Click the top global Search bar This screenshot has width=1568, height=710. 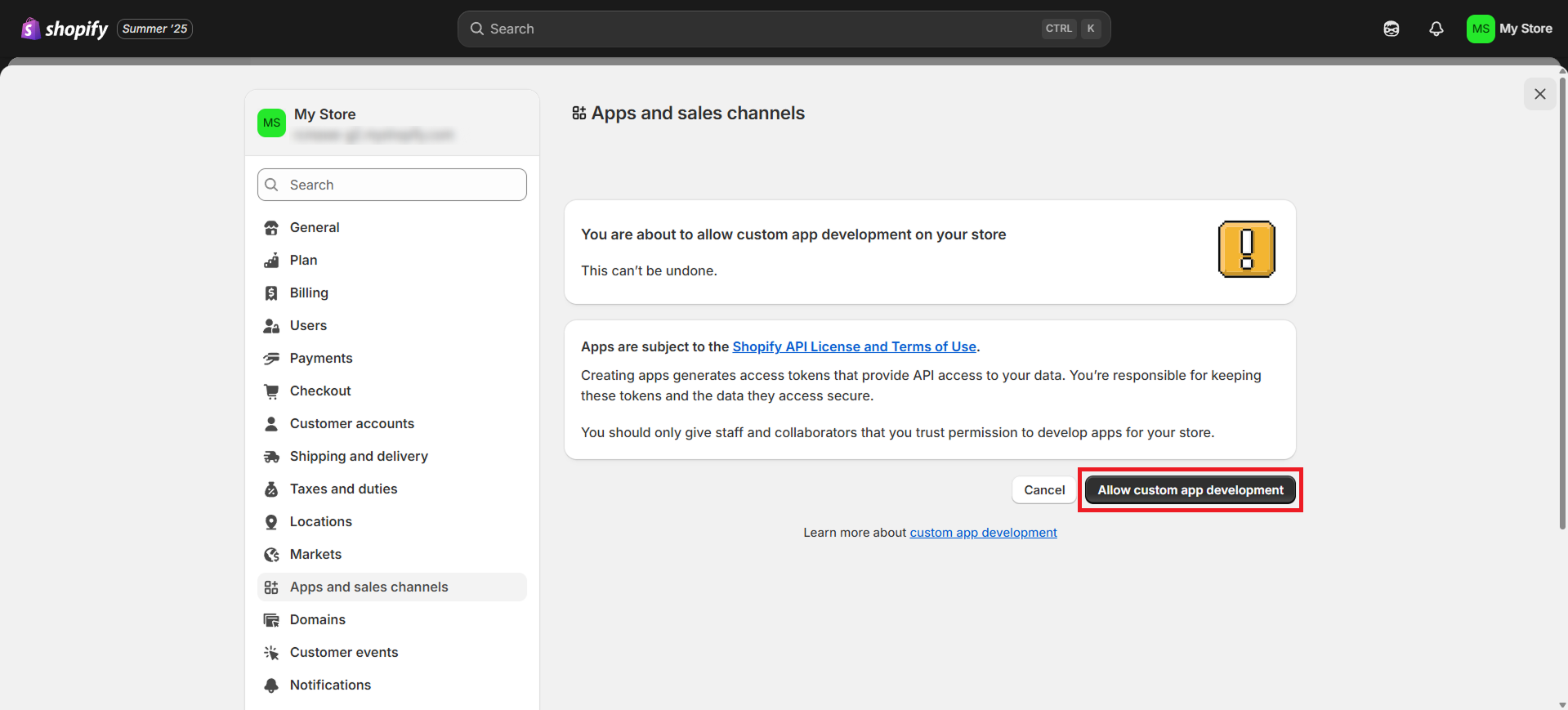(784, 29)
